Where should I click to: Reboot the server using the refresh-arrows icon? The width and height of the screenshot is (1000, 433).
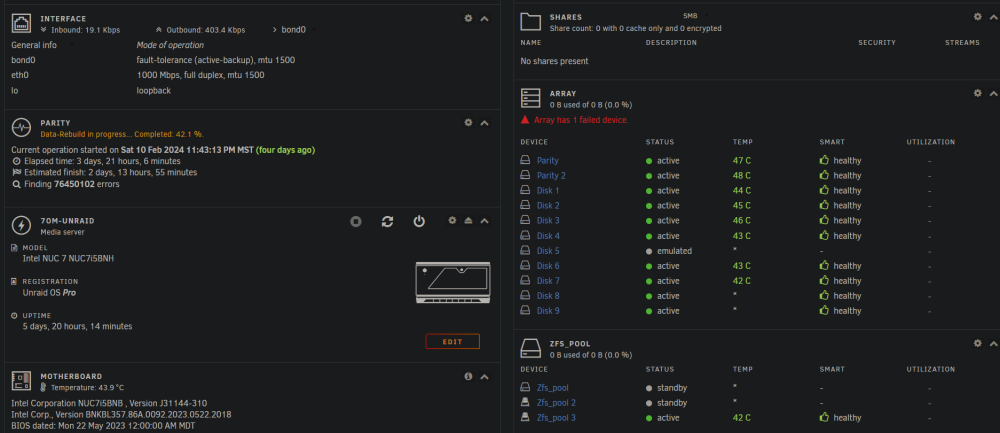tap(387, 221)
